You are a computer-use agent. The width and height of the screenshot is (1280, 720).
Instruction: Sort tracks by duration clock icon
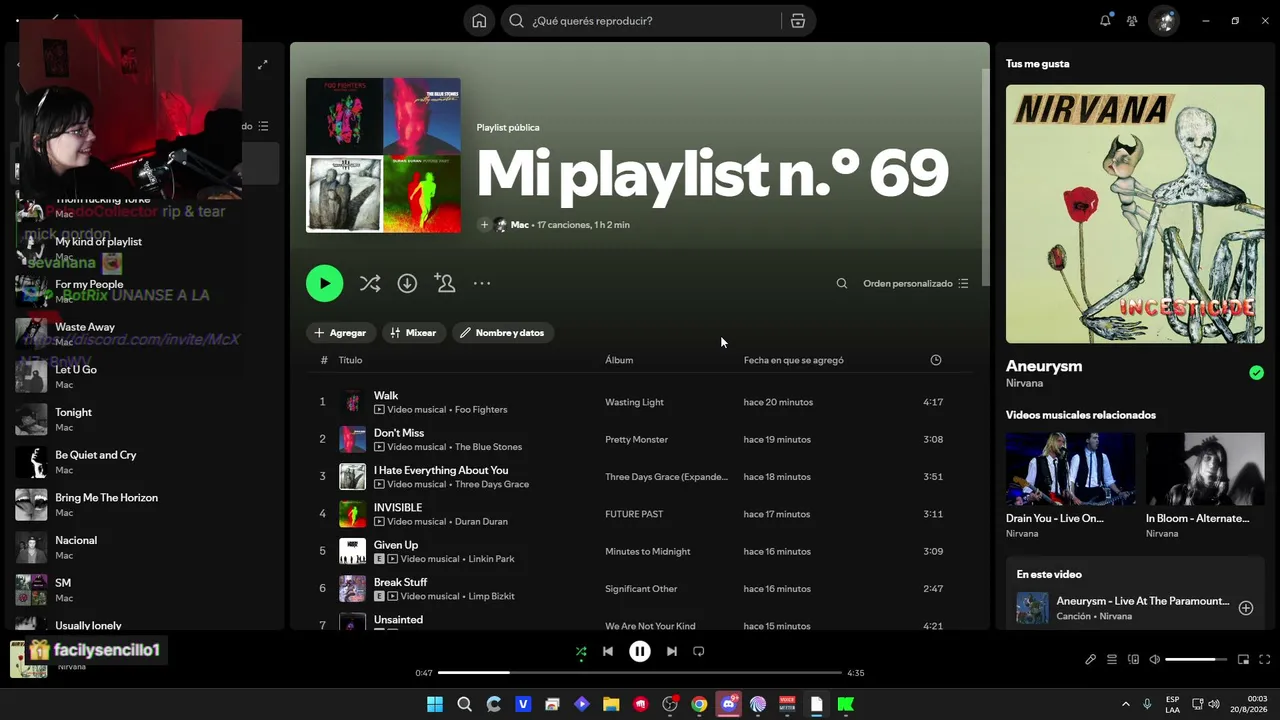point(936,360)
